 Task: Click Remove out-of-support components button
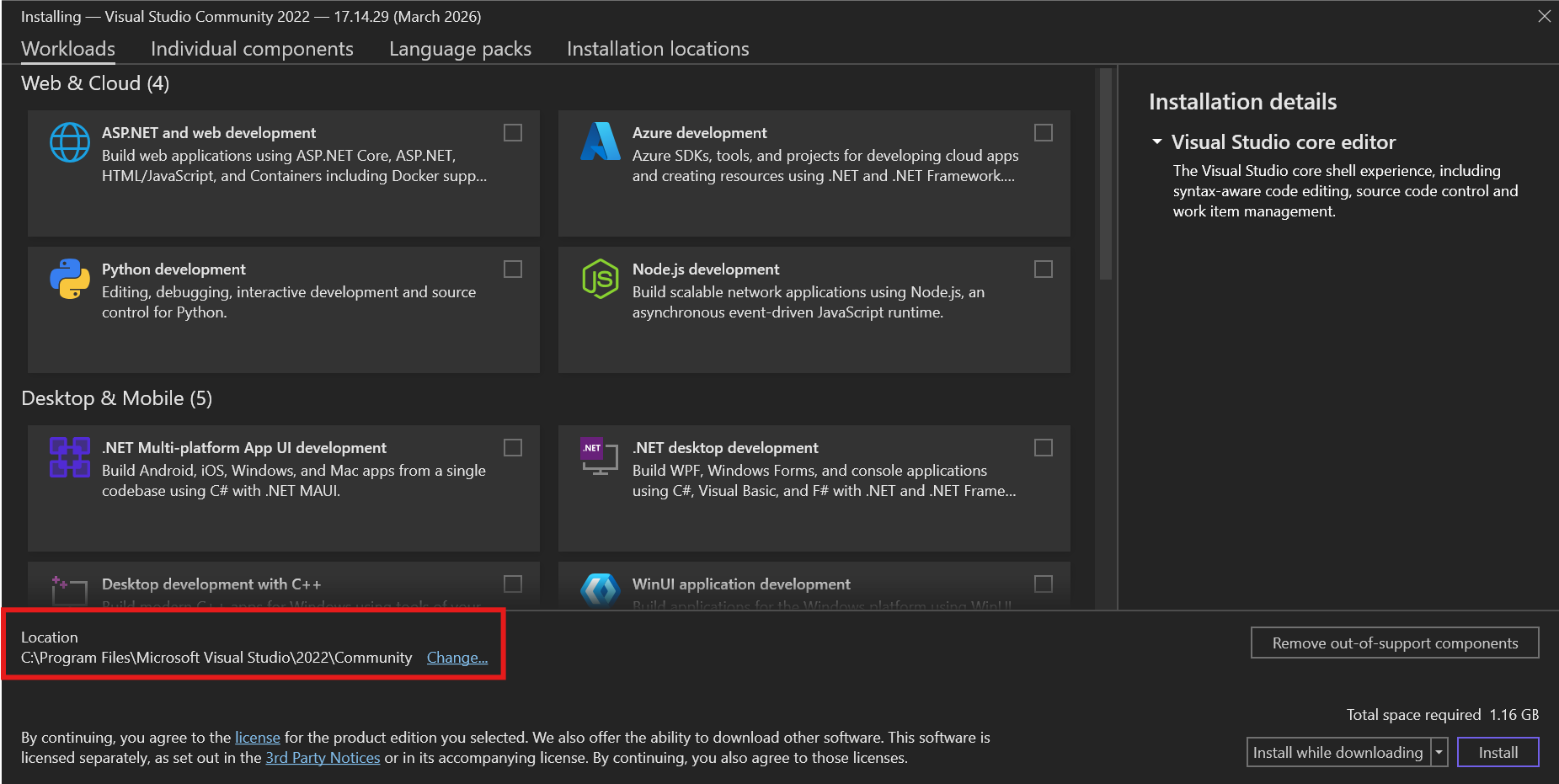click(x=1395, y=643)
